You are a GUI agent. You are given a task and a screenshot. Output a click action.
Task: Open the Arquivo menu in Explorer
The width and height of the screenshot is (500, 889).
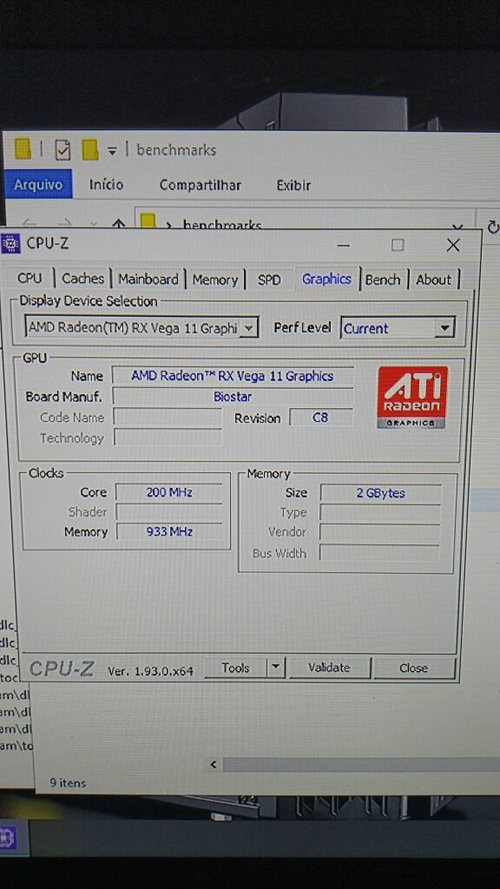39,185
